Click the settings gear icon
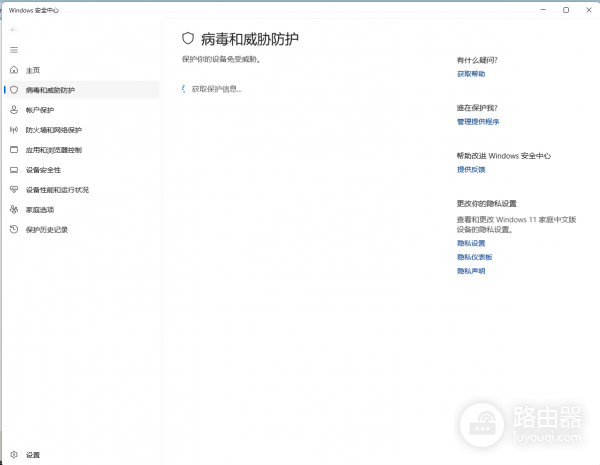Image resolution: width=600 pixels, height=465 pixels. click(14, 454)
